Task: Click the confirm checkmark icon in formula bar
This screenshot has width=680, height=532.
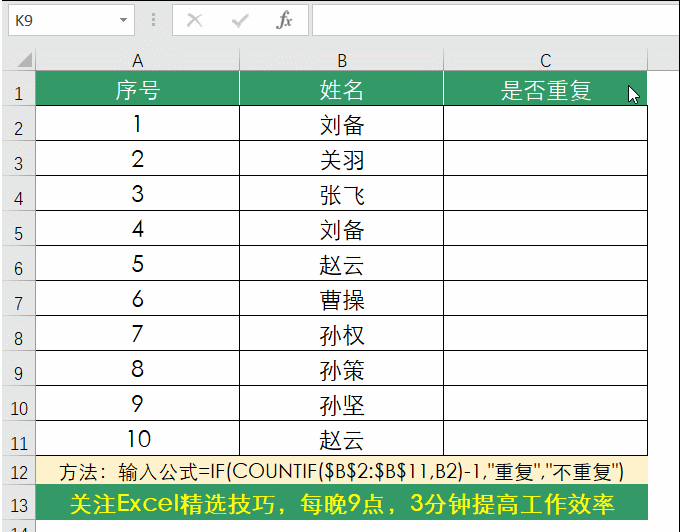Action: [x=240, y=20]
